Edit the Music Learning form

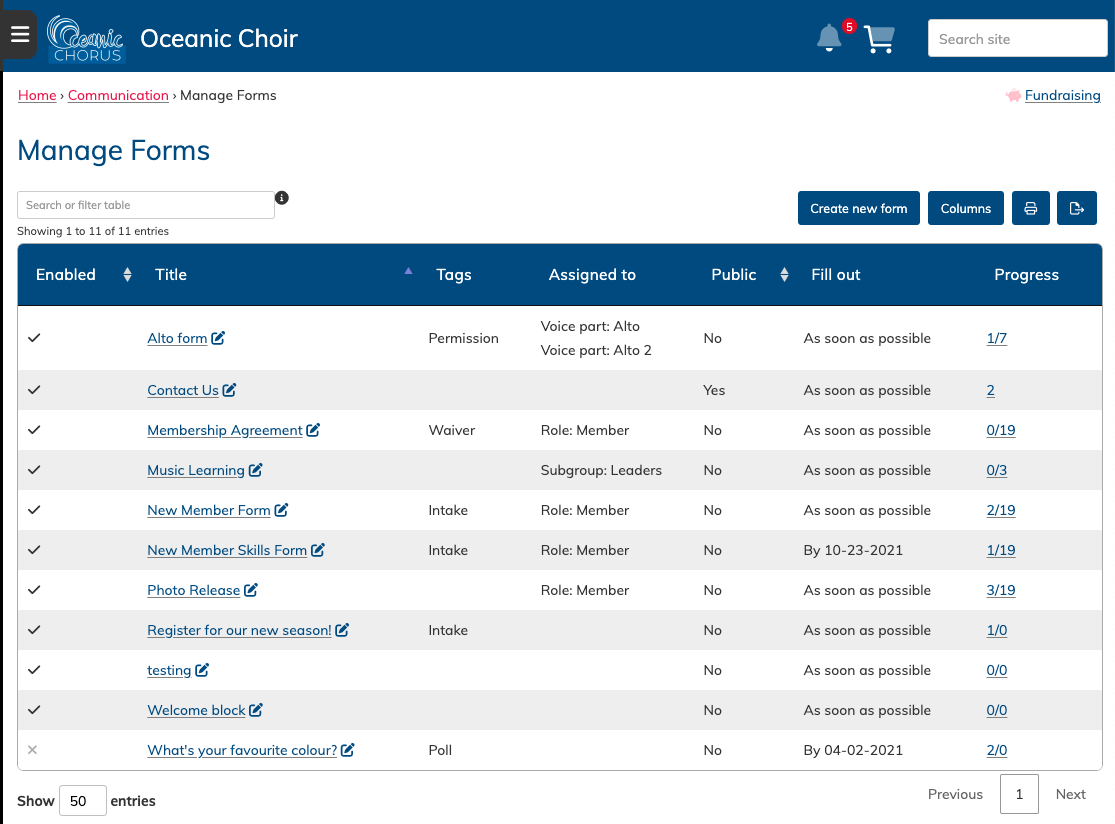255,469
